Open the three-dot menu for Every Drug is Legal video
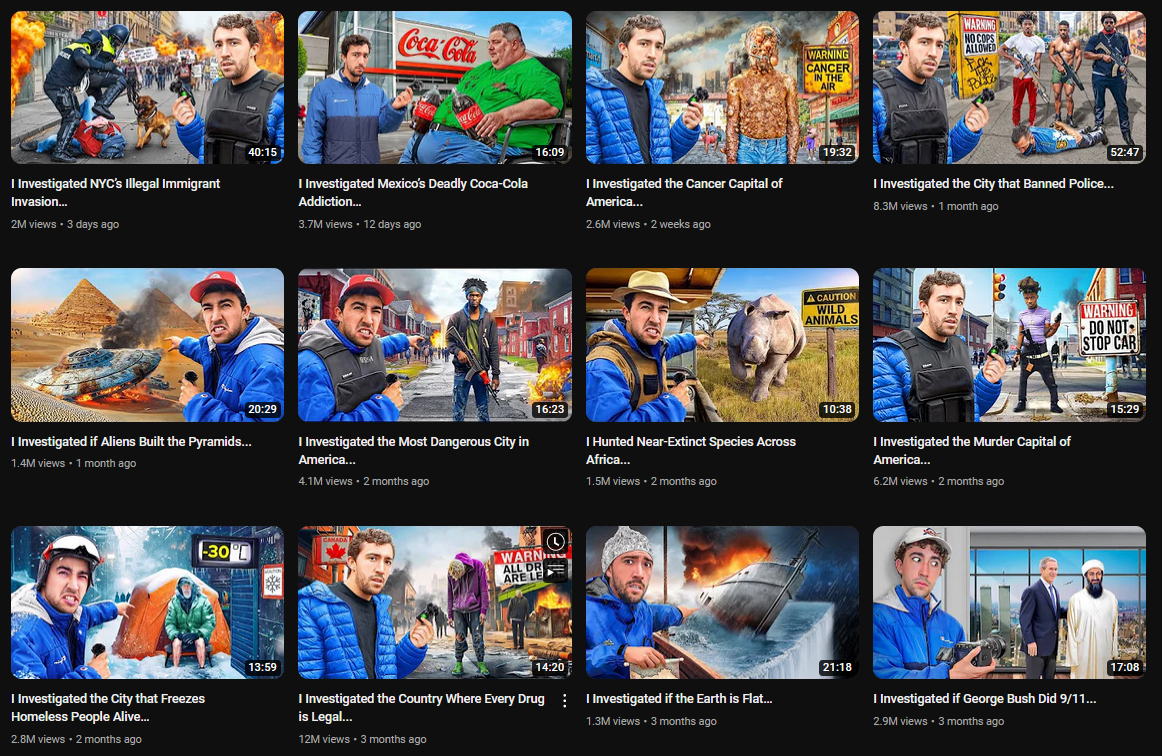The image size is (1162, 756). (x=565, y=700)
